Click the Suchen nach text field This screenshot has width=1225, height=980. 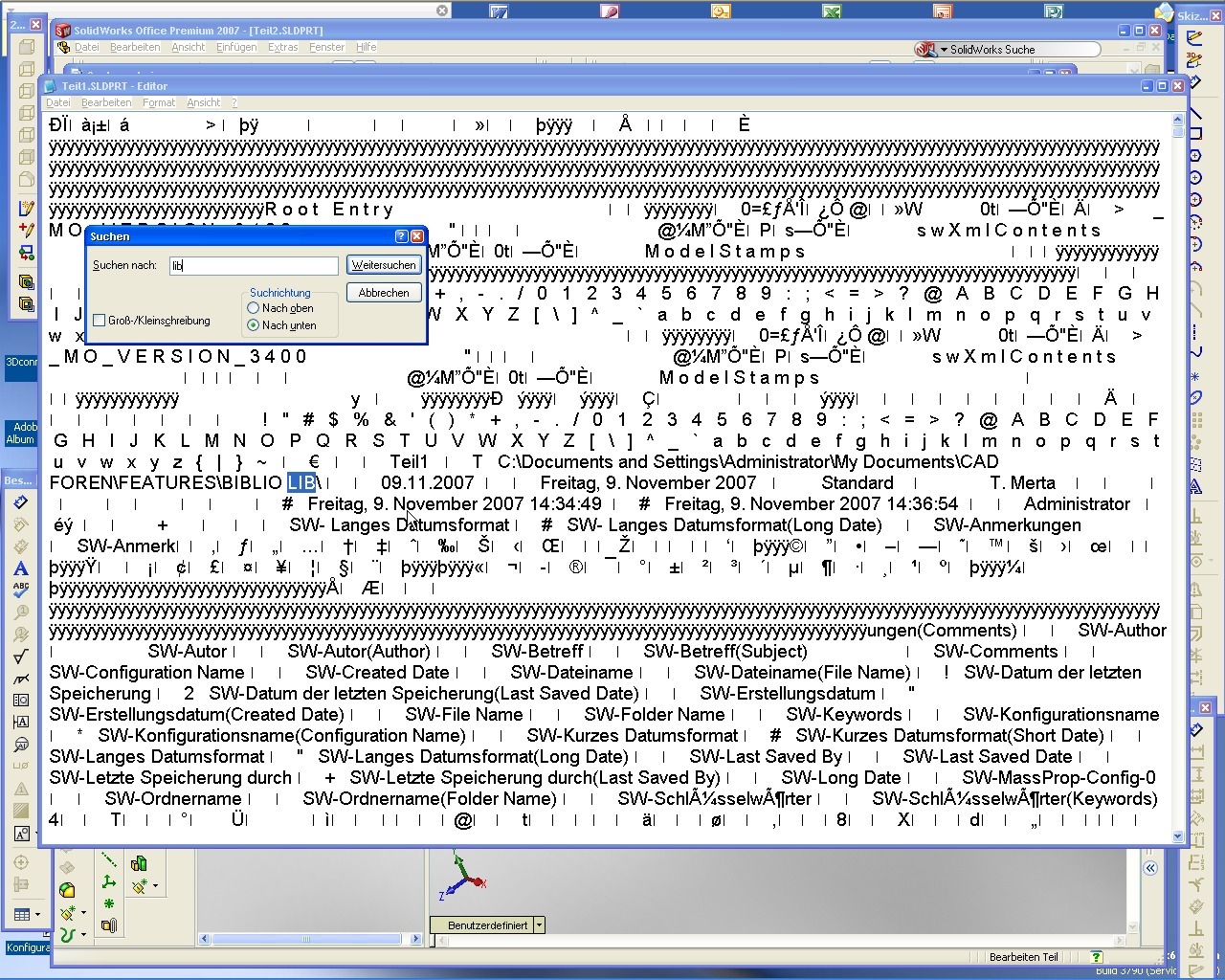pyautogui.click(x=255, y=266)
